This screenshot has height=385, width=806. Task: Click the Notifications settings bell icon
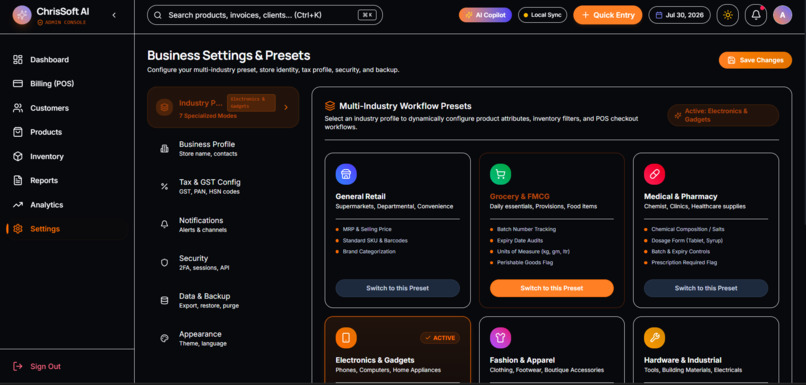(164, 224)
